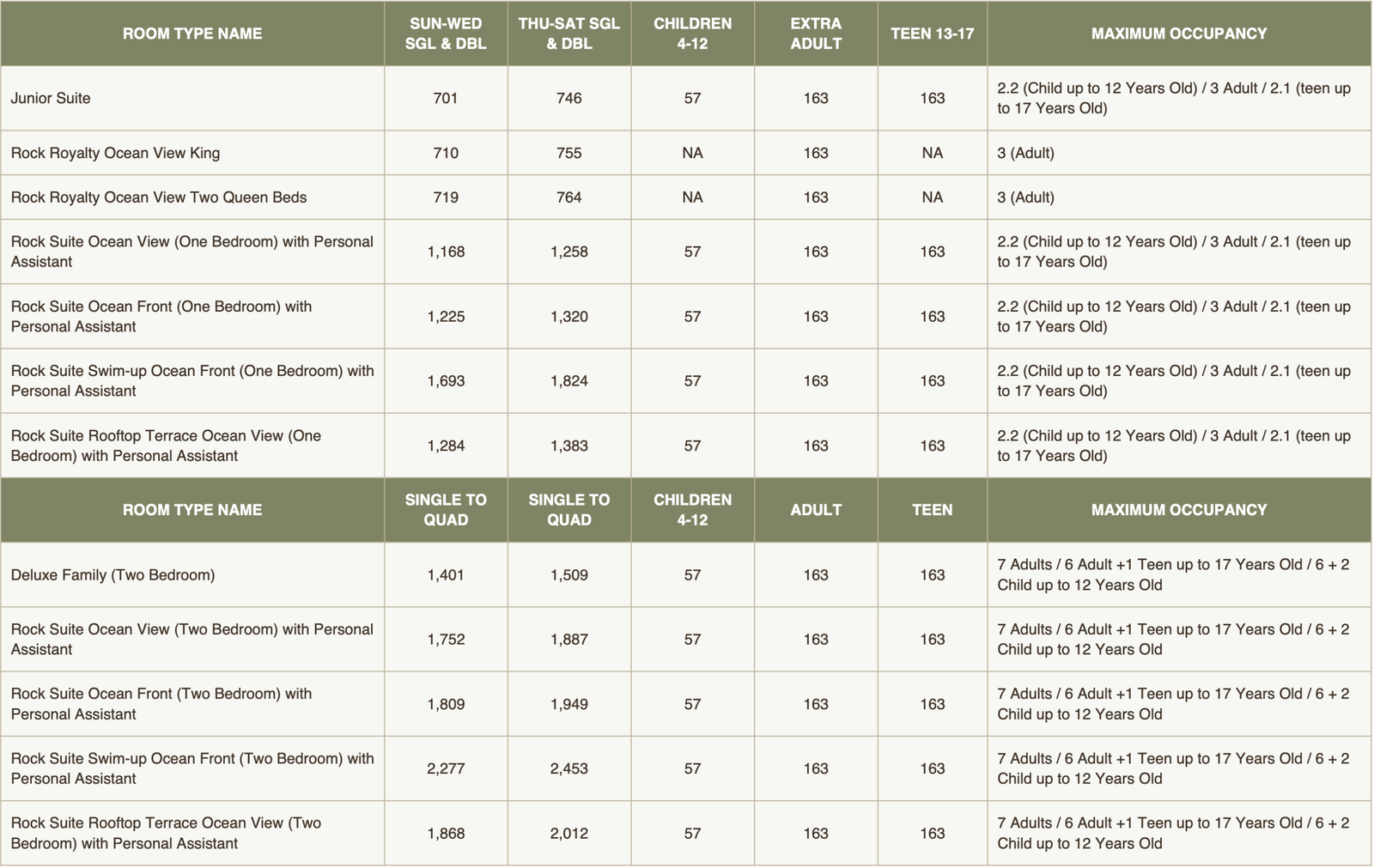
Task: Select the THU-SAT SGL & DBL column header
Action: [569, 33]
